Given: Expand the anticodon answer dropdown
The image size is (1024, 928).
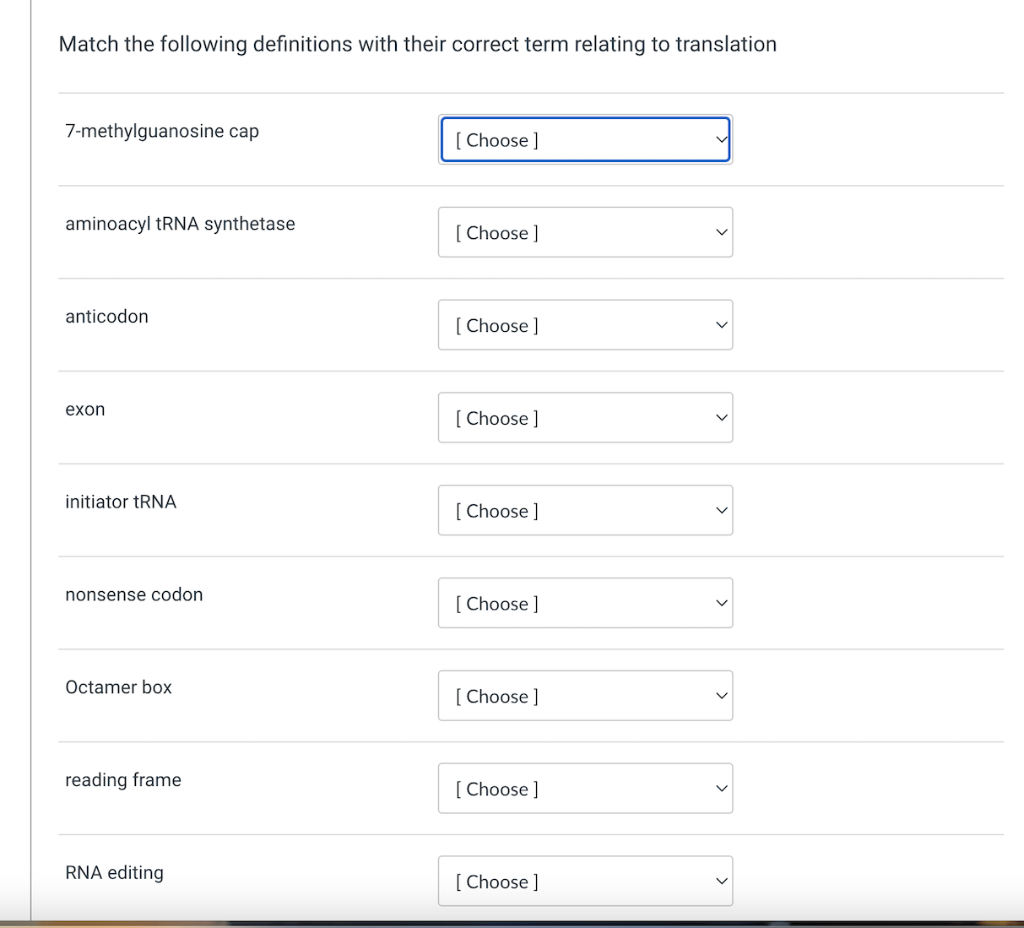Looking at the screenshot, I should [585, 326].
